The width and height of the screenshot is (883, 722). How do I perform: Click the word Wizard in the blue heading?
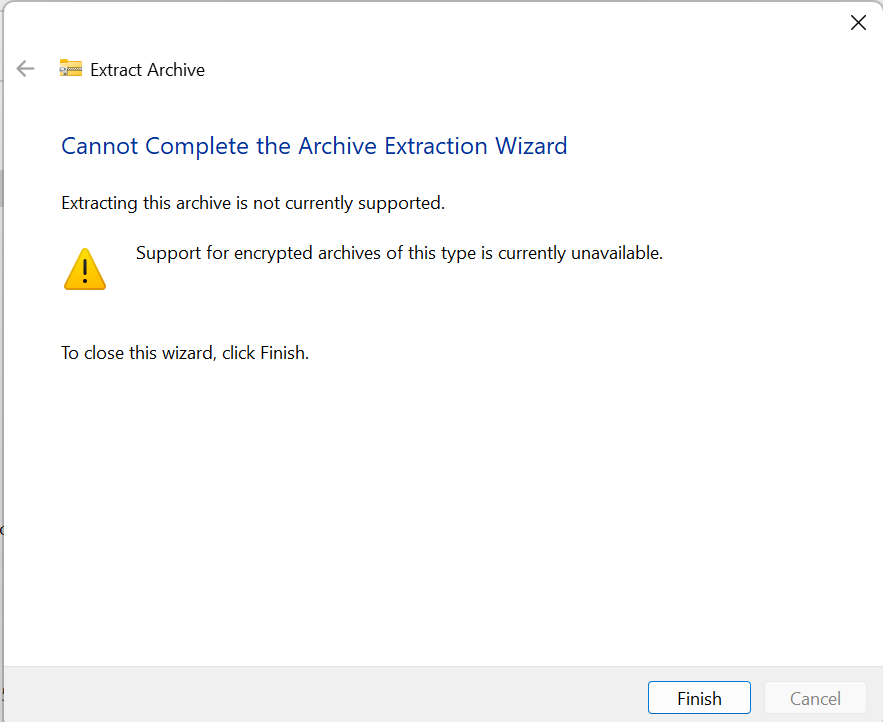click(531, 146)
